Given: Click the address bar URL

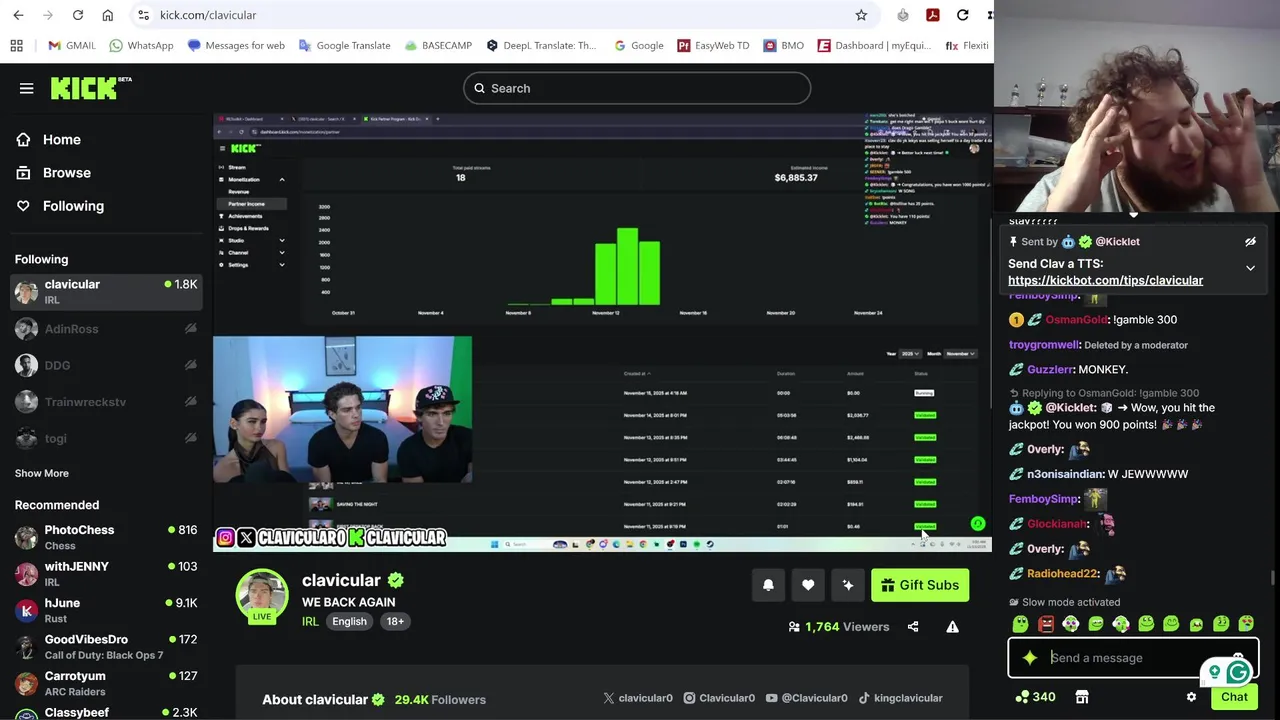Looking at the screenshot, I should [208, 15].
